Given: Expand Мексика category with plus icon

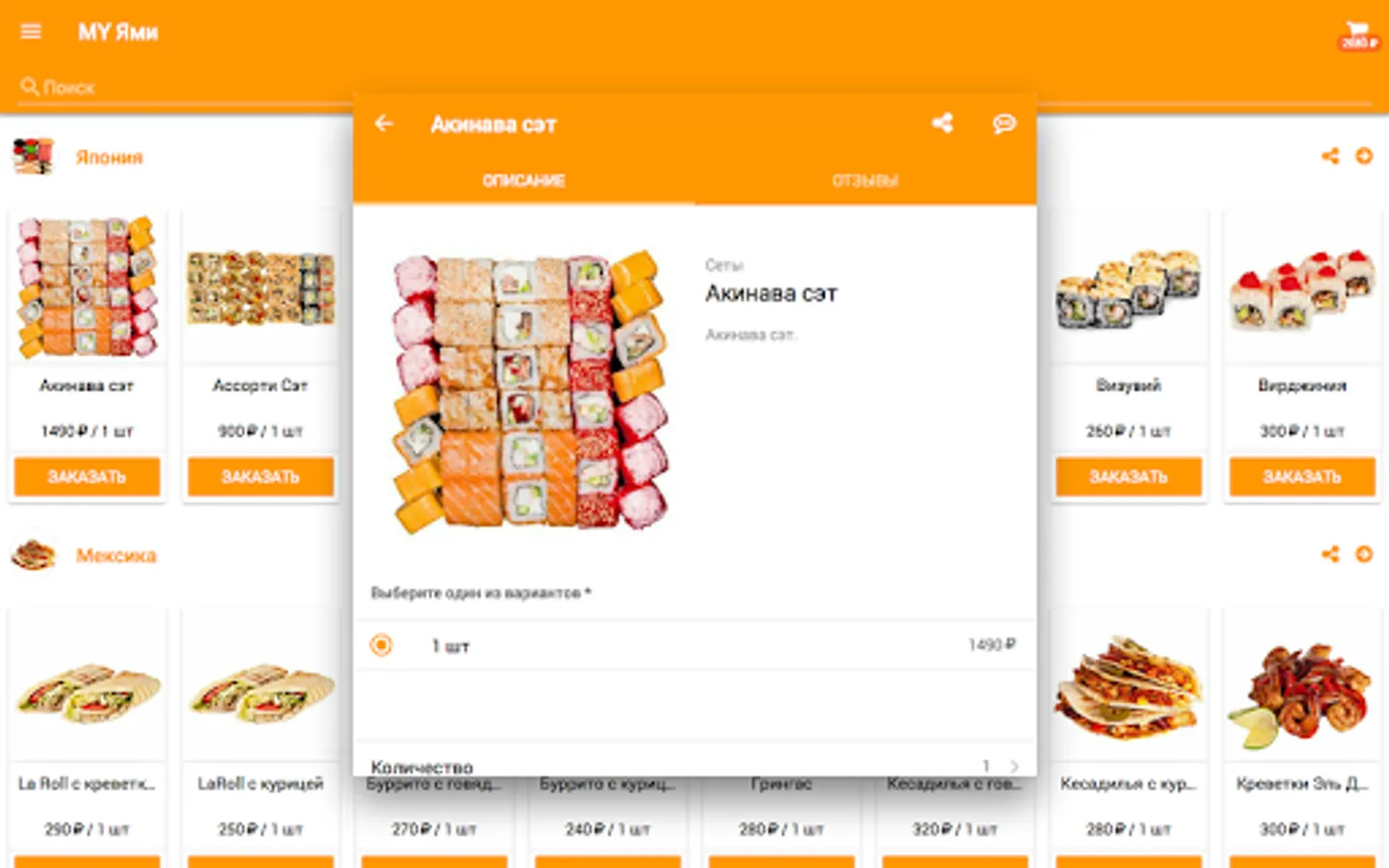Looking at the screenshot, I should (x=1364, y=555).
